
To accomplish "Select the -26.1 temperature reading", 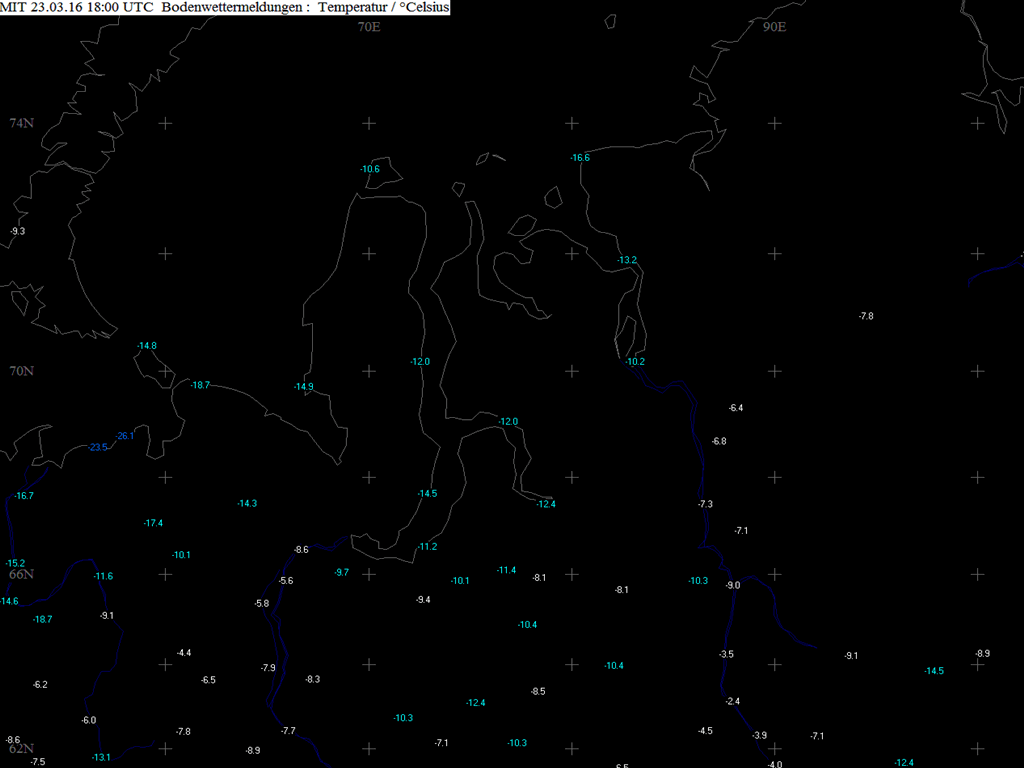I will pyautogui.click(x=125, y=436).
